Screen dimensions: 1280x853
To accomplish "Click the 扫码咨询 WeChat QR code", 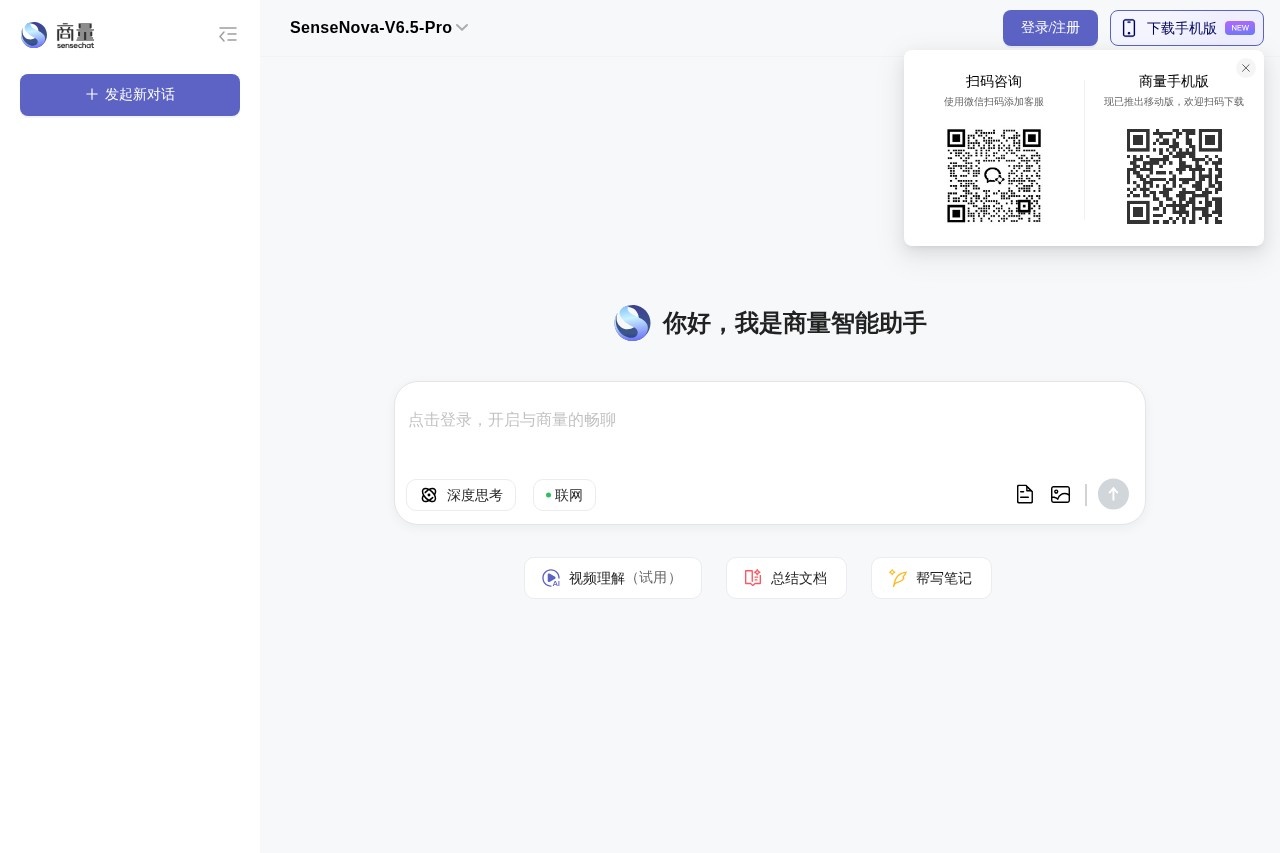I will pos(994,176).
